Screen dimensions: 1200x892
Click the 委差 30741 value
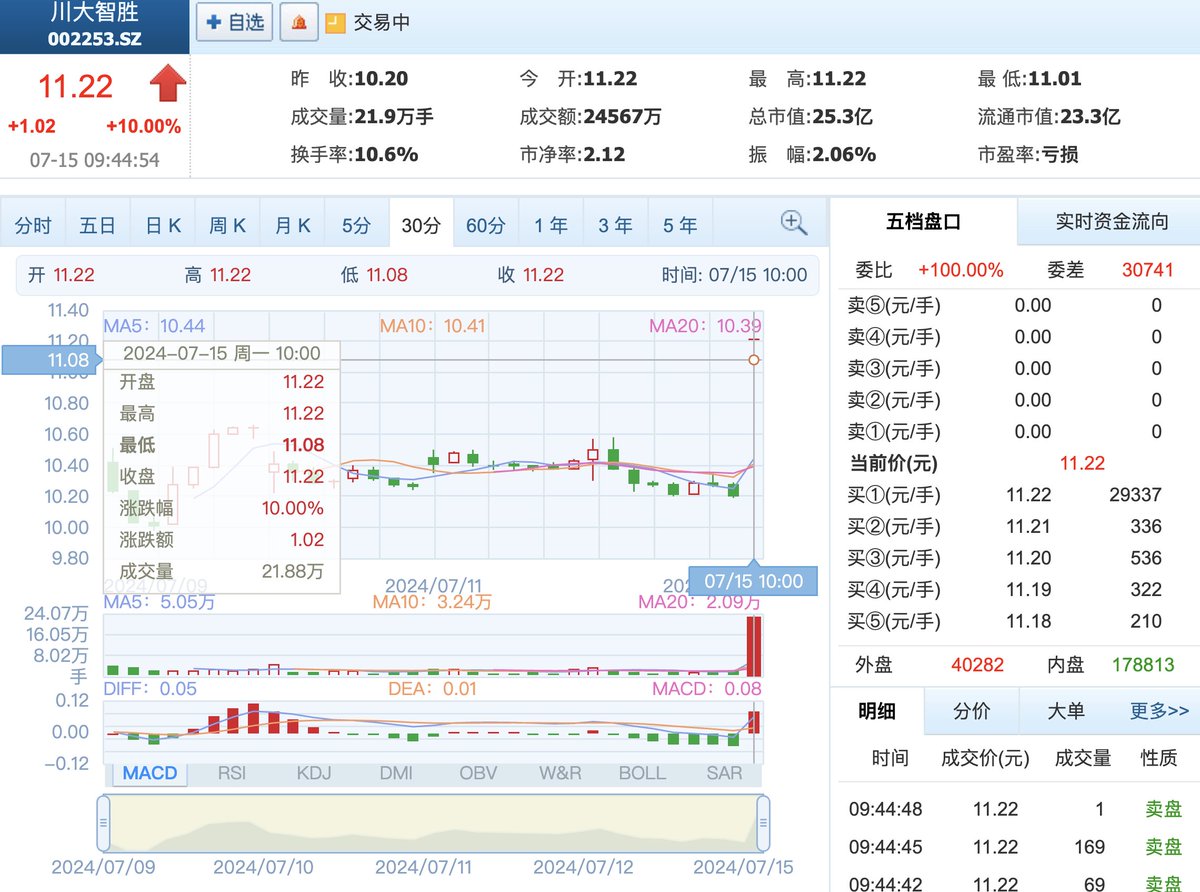(x=1147, y=270)
